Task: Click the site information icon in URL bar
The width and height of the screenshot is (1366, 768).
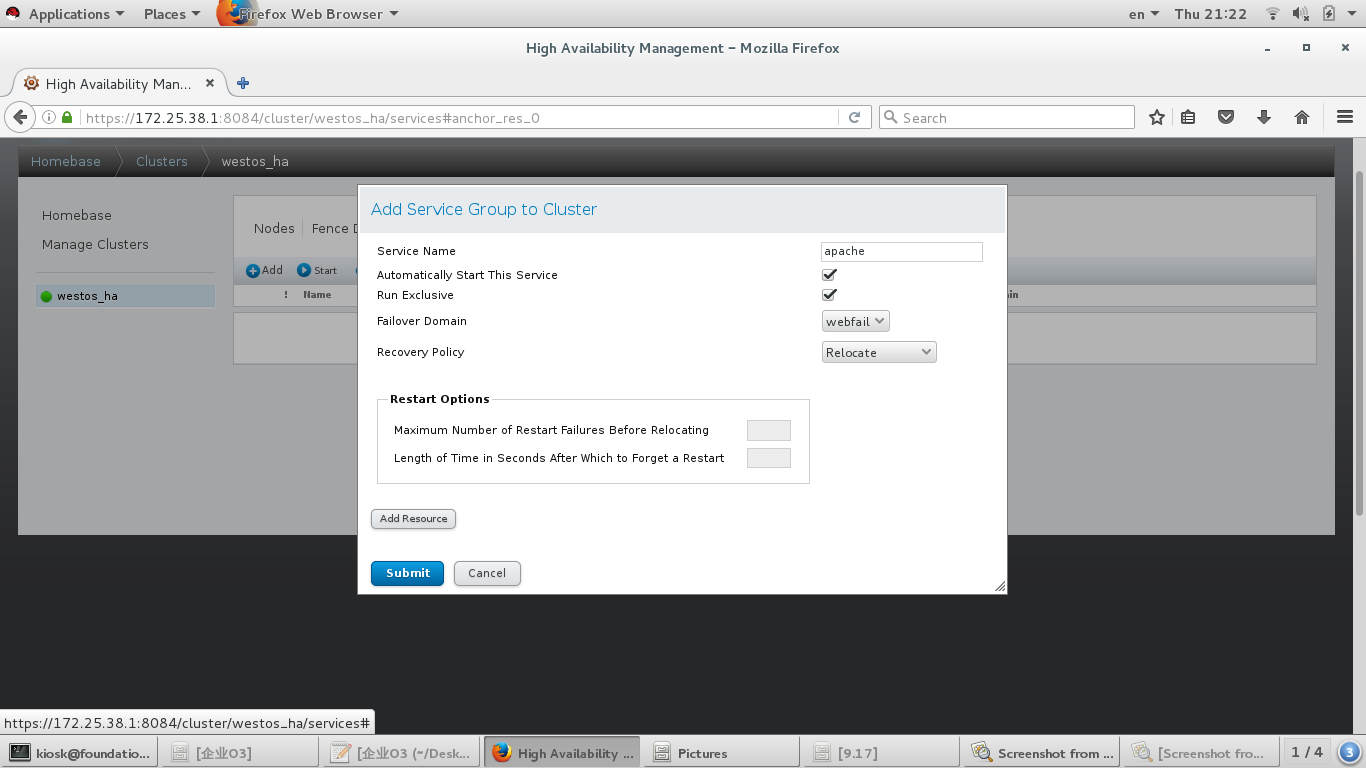Action: tap(49, 117)
